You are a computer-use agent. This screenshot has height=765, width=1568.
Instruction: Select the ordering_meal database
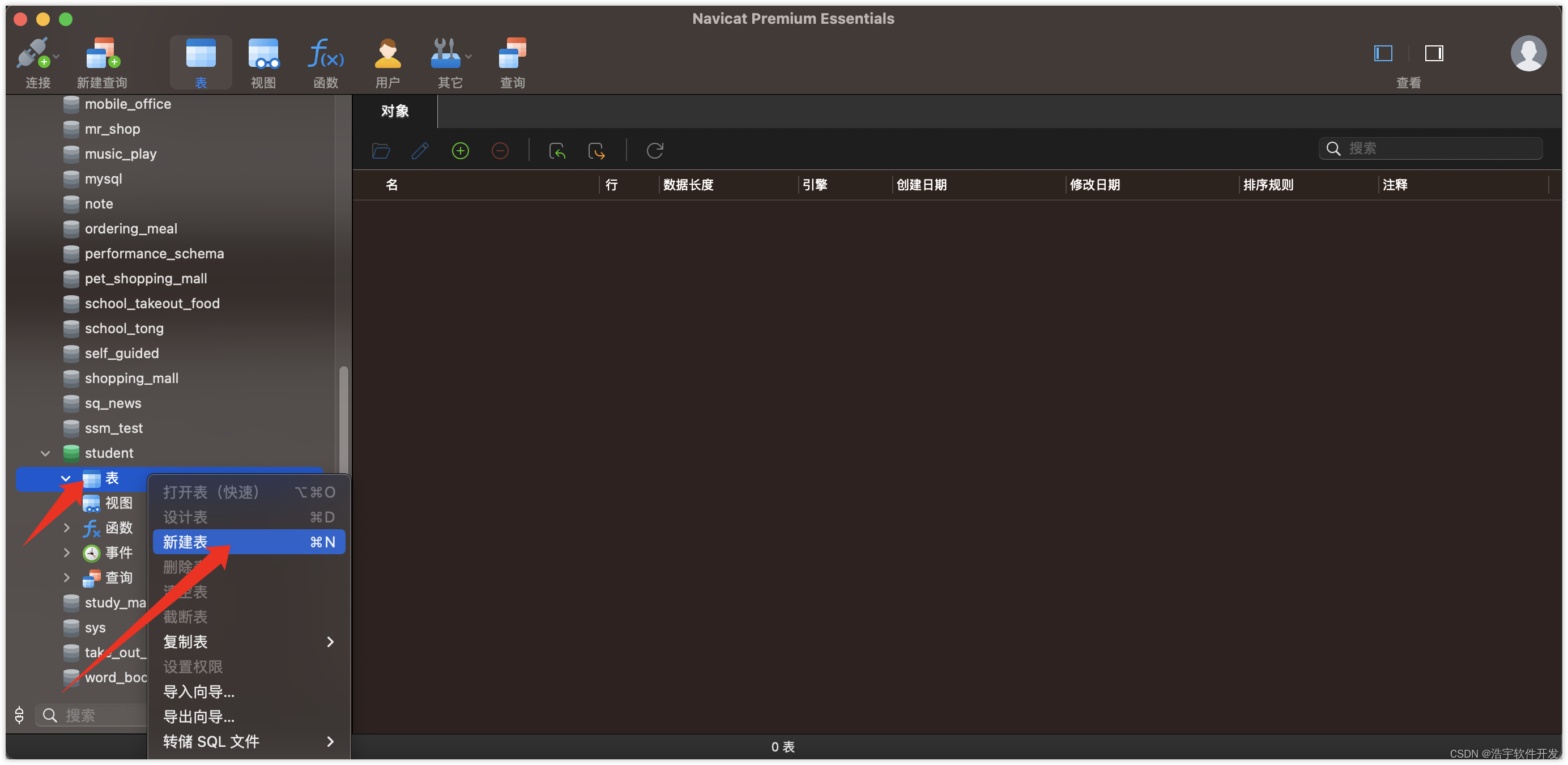coord(131,228)
